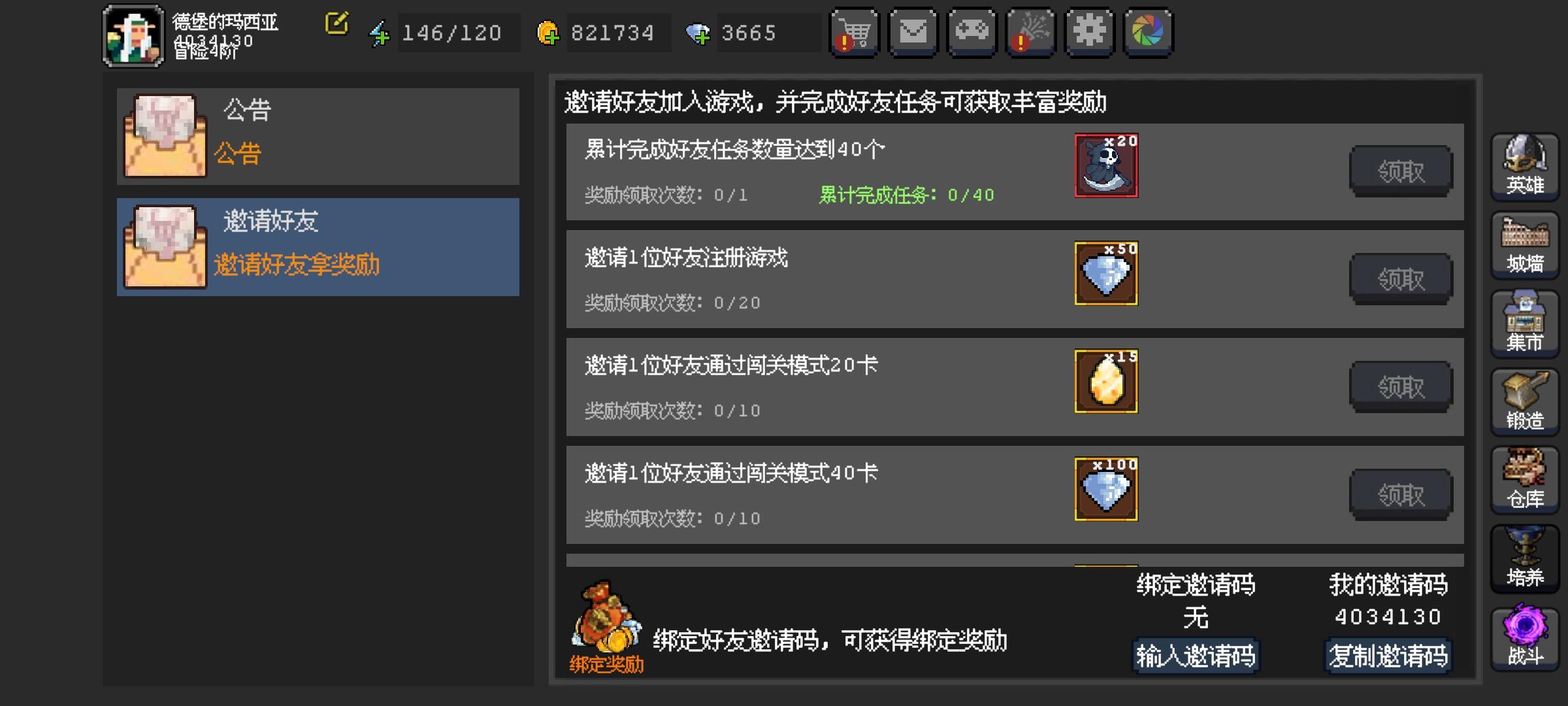Viewport: 1568px width, 706px height.
Task: Enter the 战斗 battle portal
Action: [1525, 637]
